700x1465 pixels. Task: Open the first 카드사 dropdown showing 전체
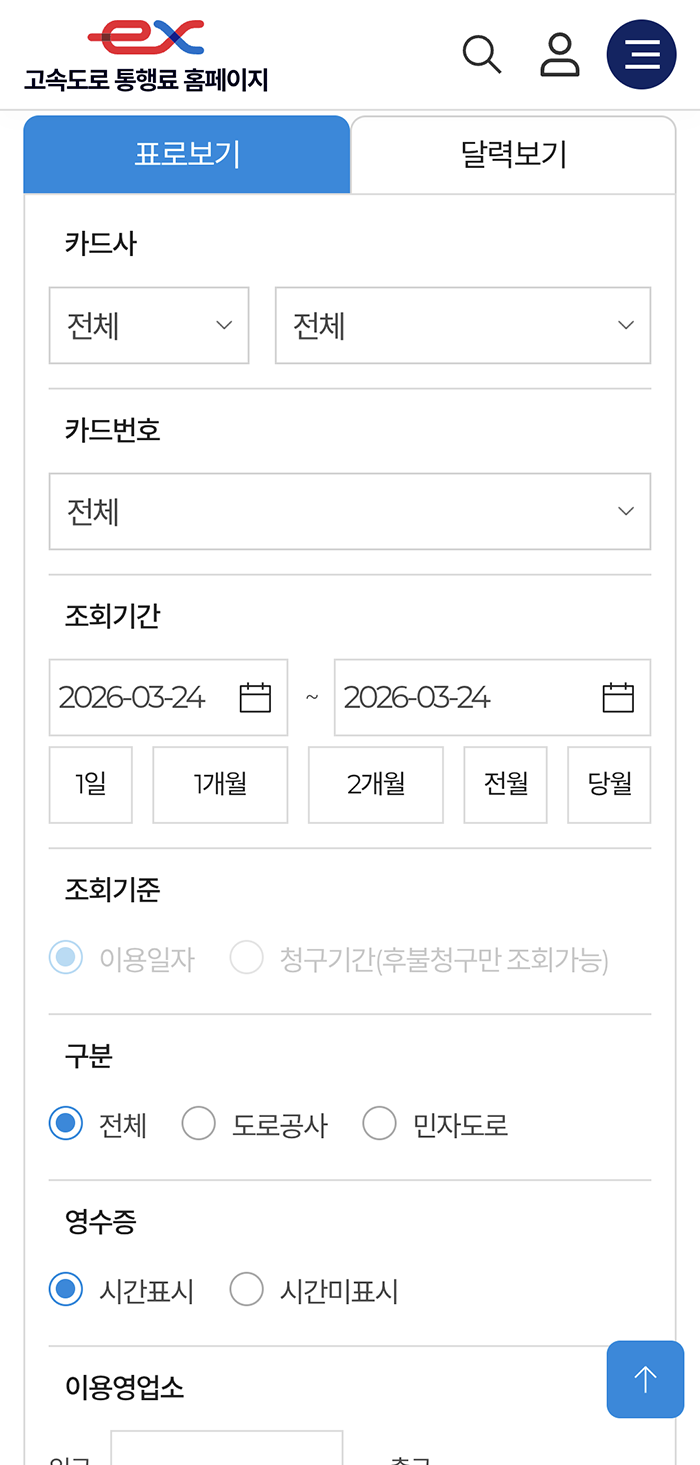coord(149,325)
